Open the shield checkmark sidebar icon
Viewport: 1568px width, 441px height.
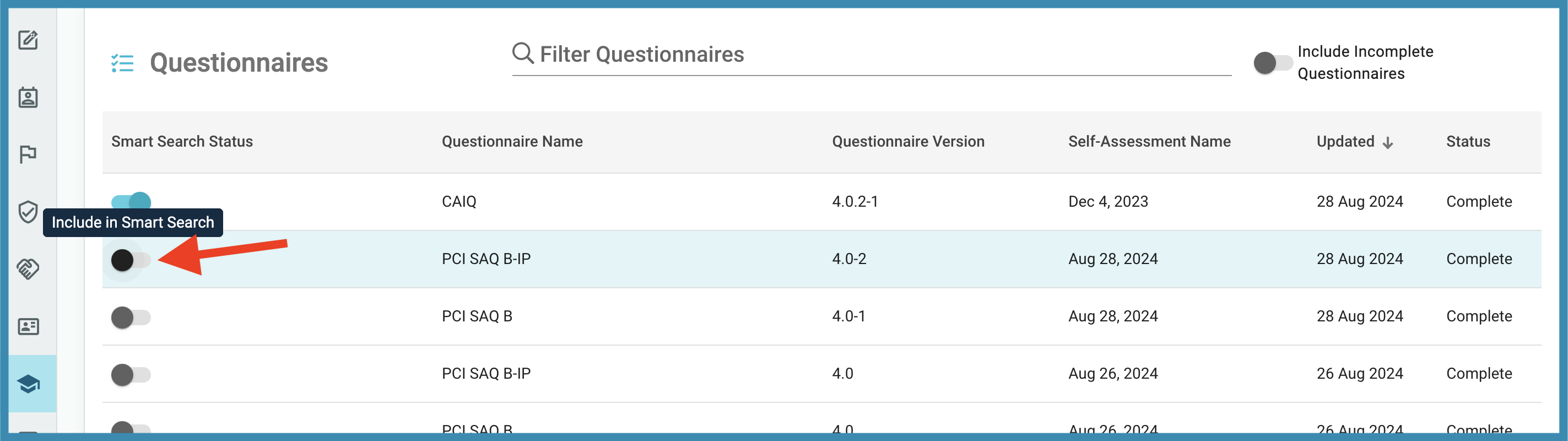click(x=28, y=211)
